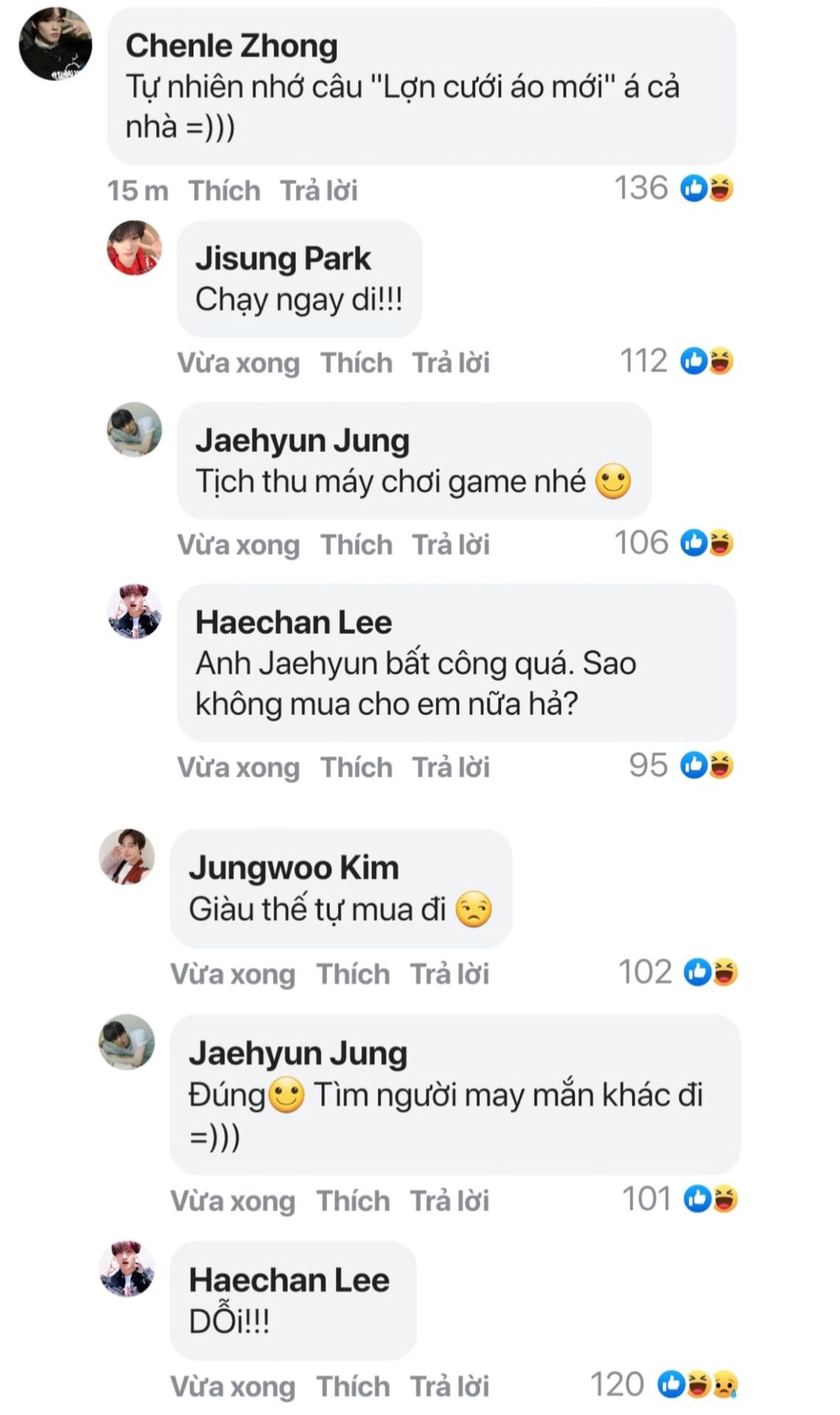Click Jisung Park's avatar
Image resolution: width=840 pixels, height=1415 pixels.
(x=134, y=248)
